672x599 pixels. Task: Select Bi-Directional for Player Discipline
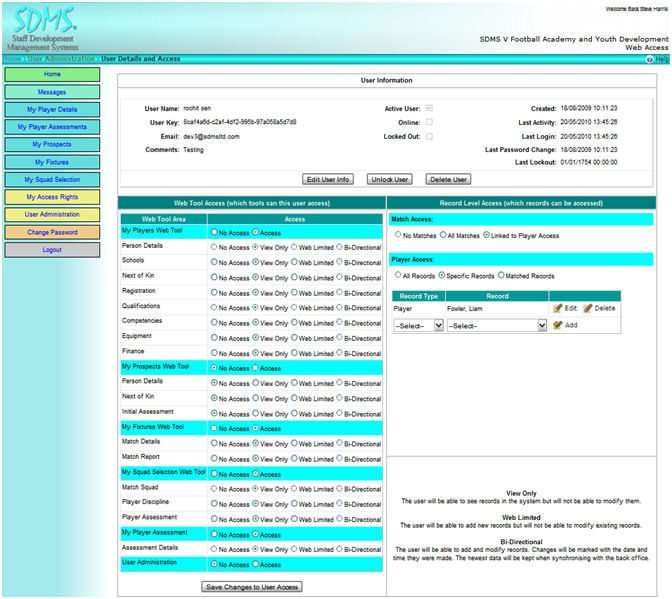[x=339, y=504]
